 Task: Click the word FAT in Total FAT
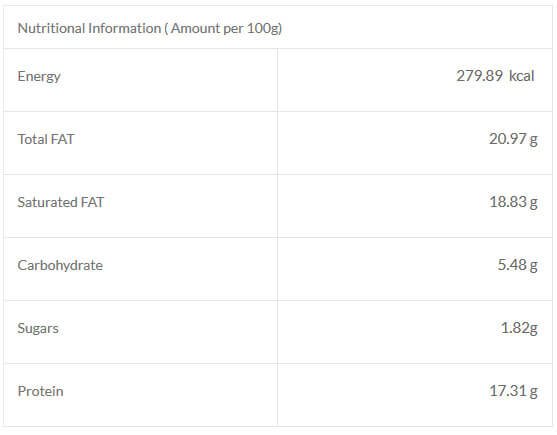pyautogui.click(x=63, y=139)
